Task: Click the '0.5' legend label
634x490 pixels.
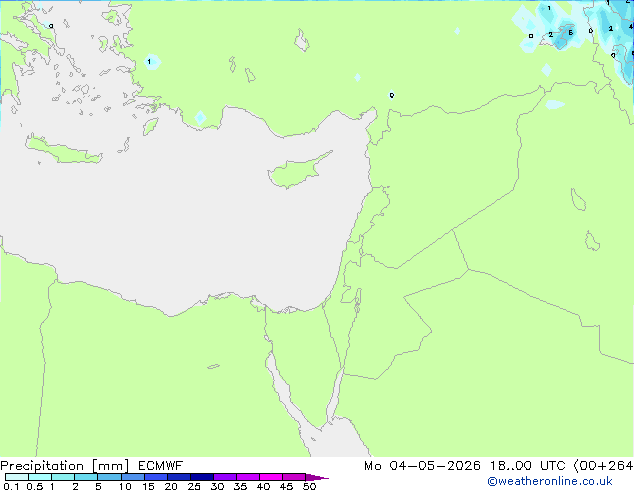Action: coord(34,486)
